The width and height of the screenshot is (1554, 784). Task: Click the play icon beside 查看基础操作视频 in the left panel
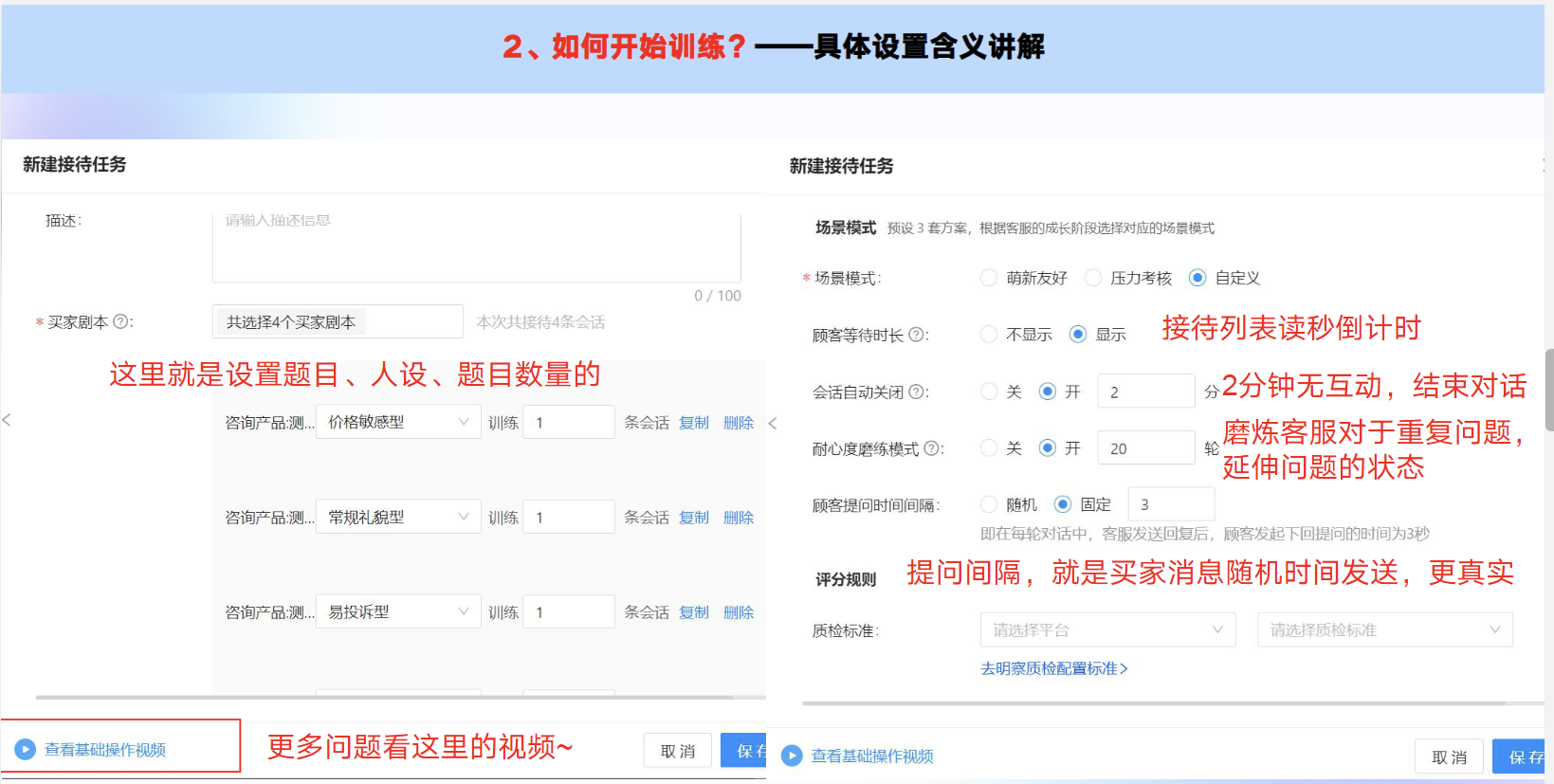click(26, 749)
